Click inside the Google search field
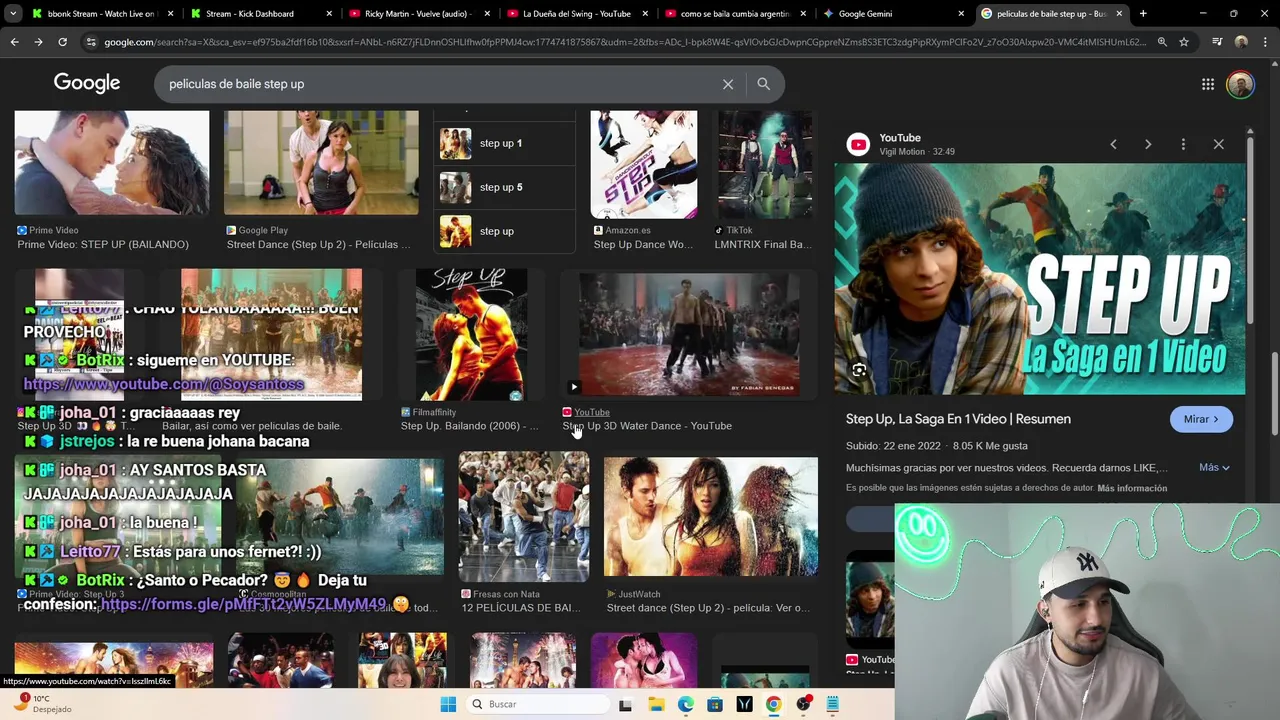 click(x=440, y=84)
